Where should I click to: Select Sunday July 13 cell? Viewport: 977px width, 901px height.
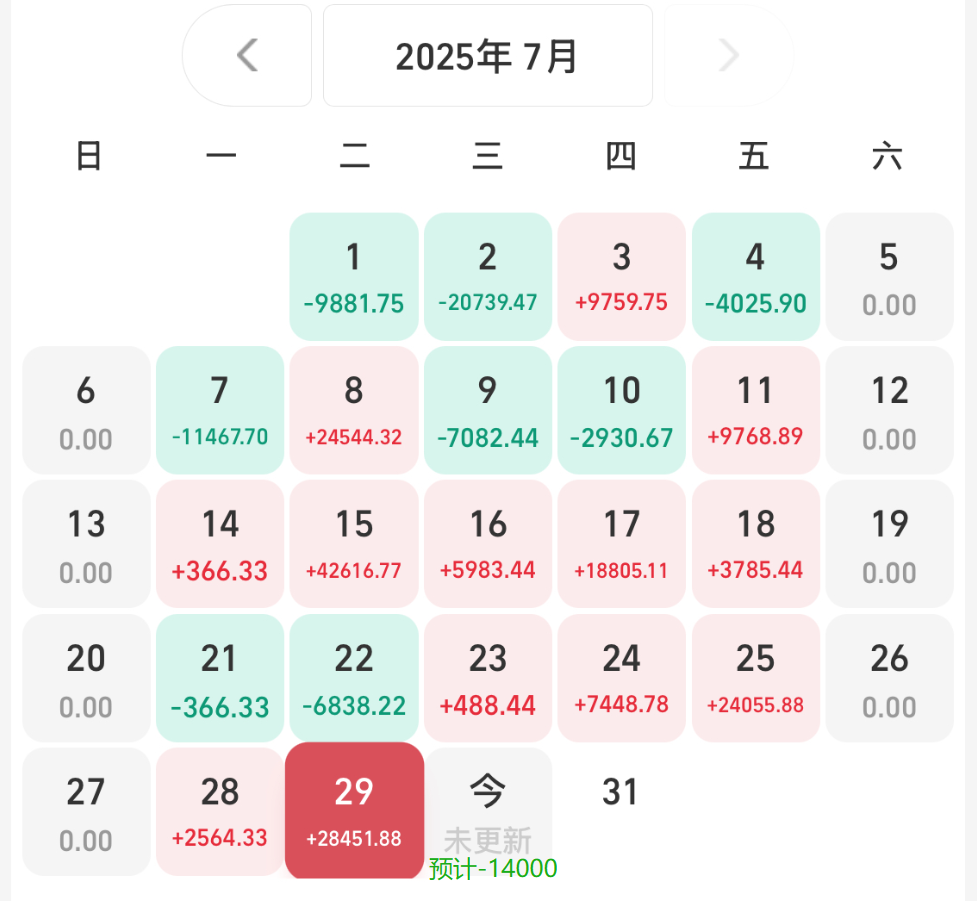[x=86, y=544]
